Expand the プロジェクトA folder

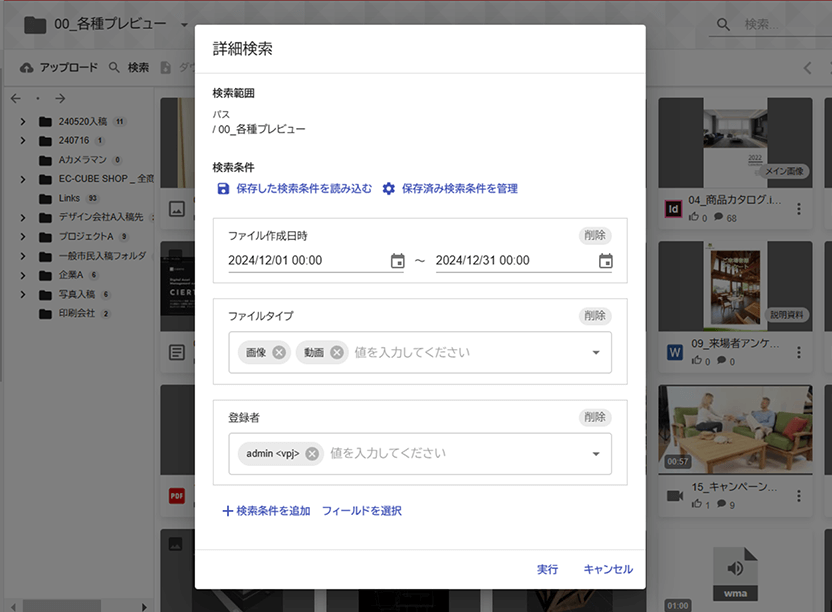[x=23, y=237]
